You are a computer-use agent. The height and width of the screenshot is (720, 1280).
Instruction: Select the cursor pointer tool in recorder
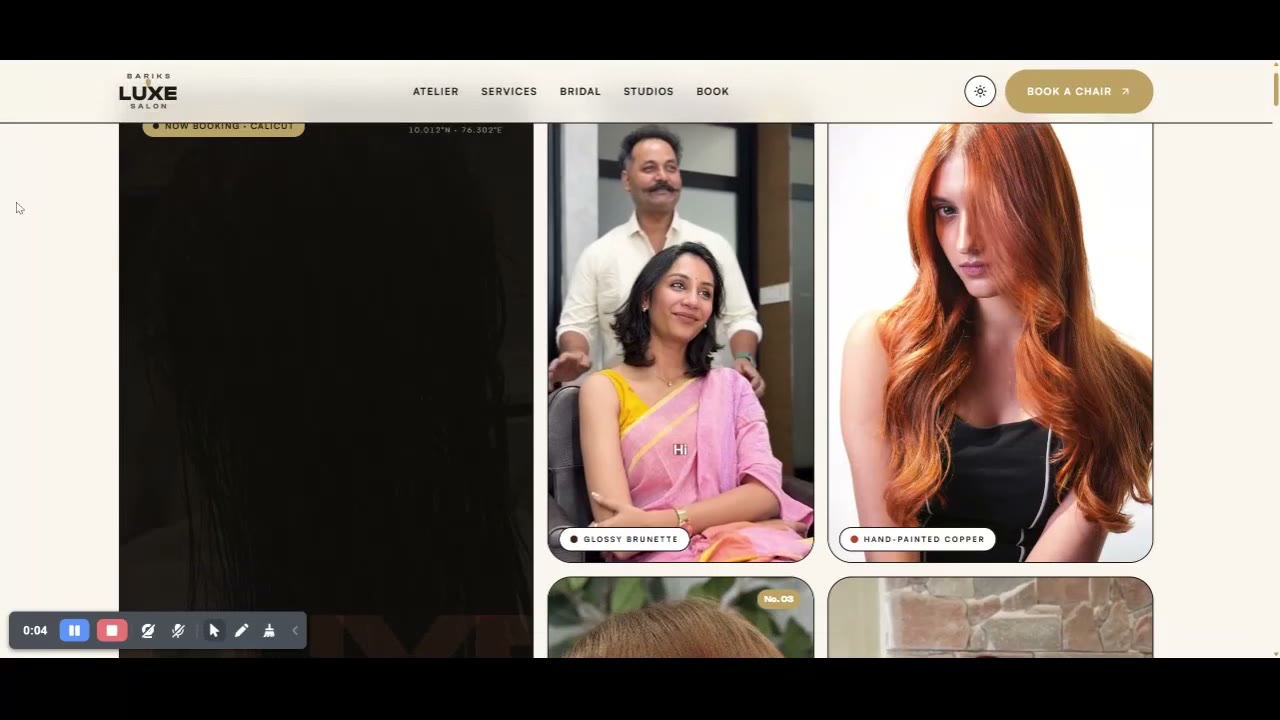213,630
